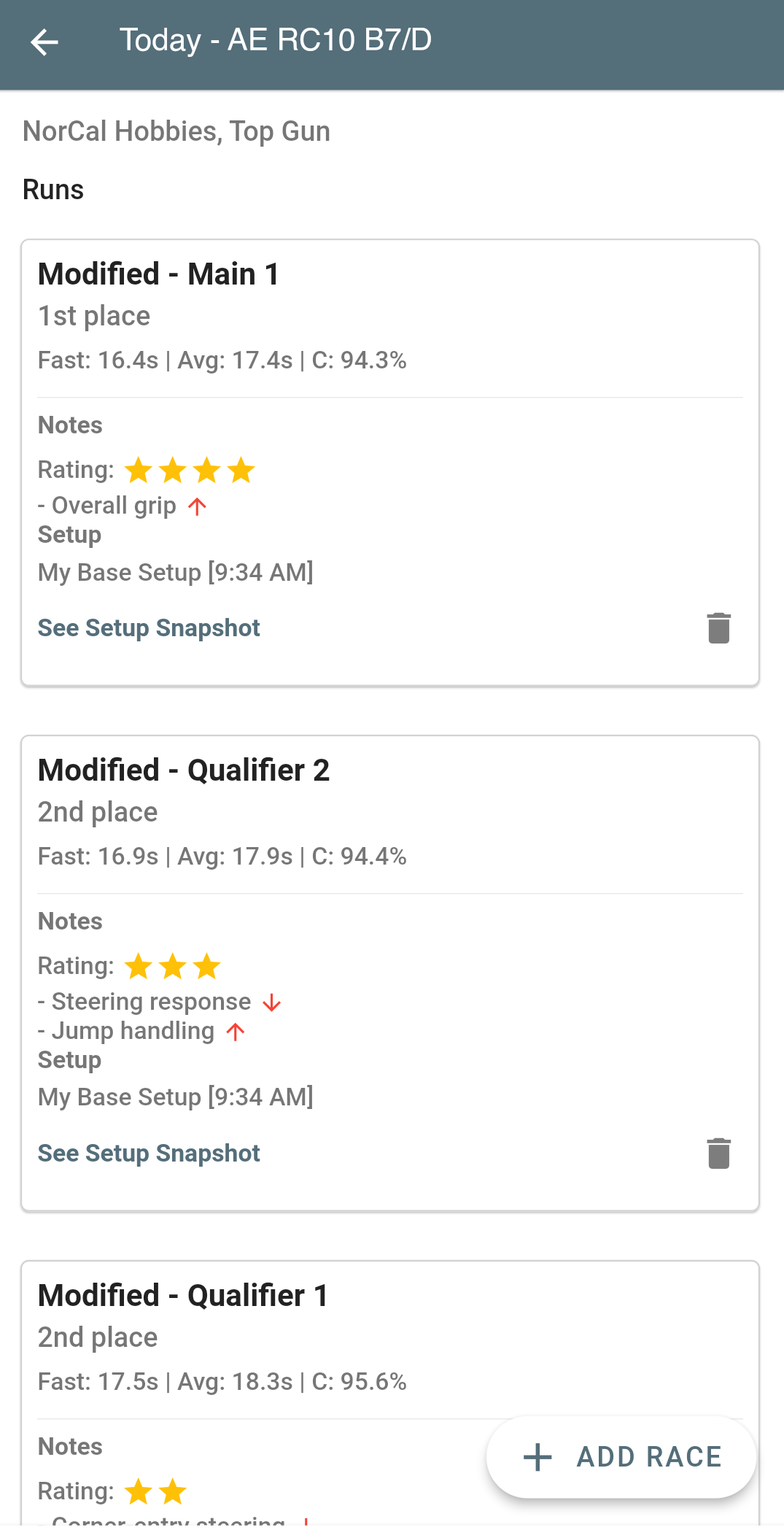Open Setup Snapshot for Qualifier 2
Image resolution: width=784 pixels, height=1530 pixels.
[149, 1154]
